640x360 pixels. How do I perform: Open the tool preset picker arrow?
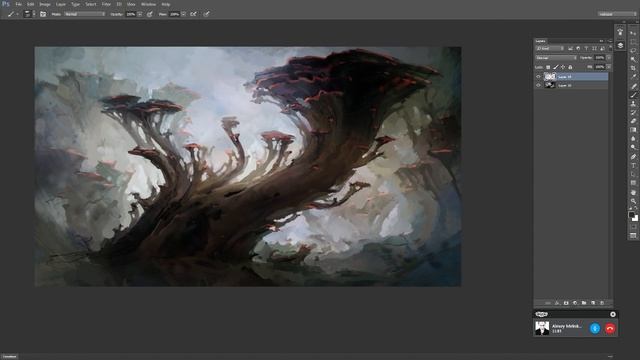[x=18, y=14]
